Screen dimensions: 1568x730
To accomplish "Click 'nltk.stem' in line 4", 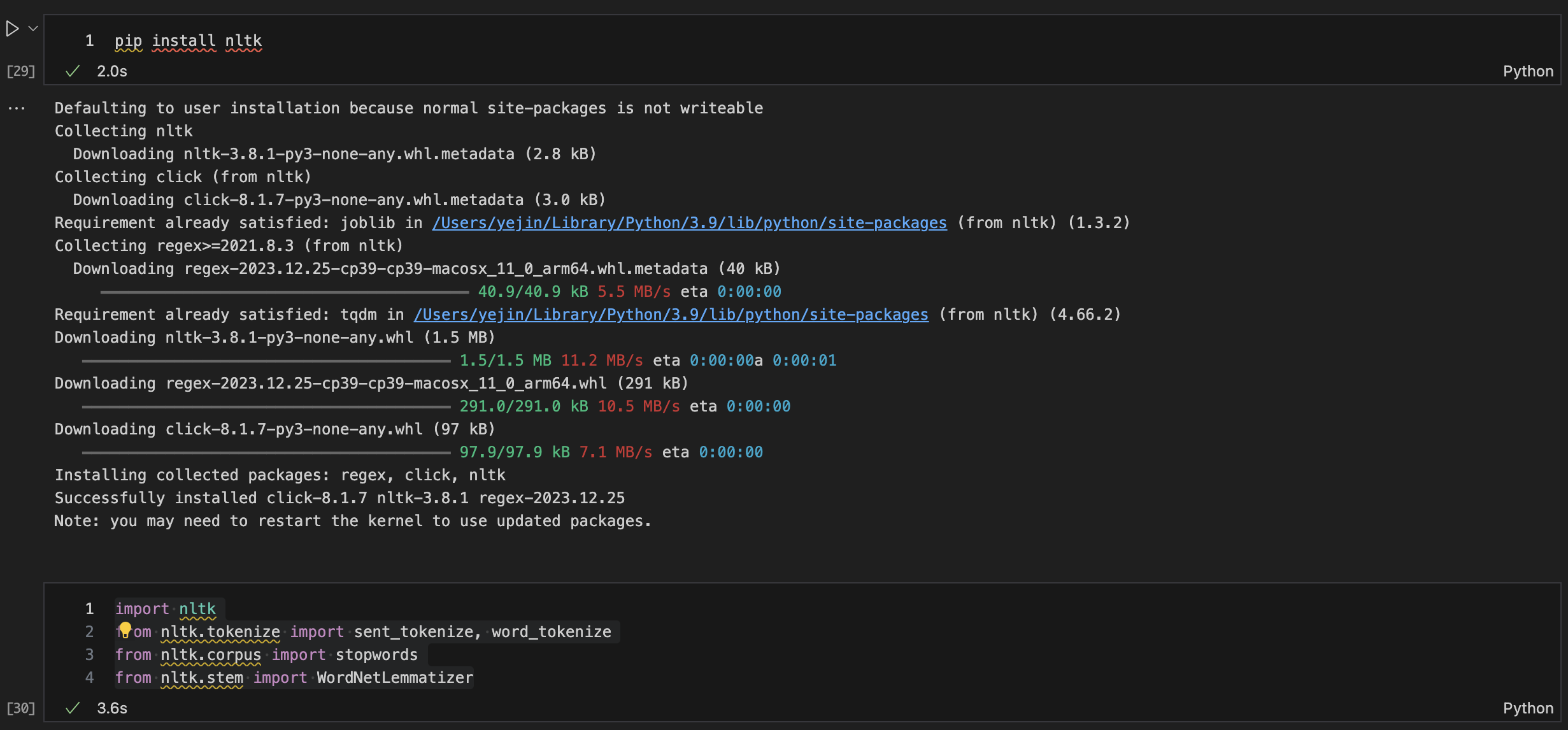I will pyautogui.click(x=202, y=678).
